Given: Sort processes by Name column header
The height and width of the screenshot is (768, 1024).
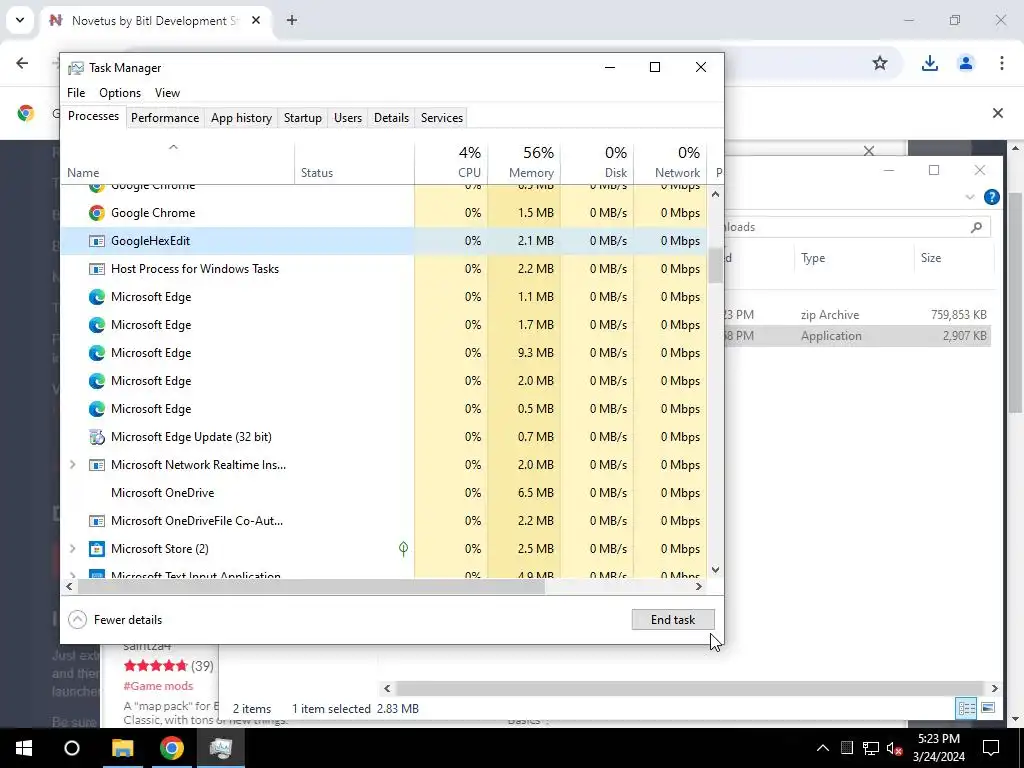Looking at the screenshot, I should click(x=177, y=162).
